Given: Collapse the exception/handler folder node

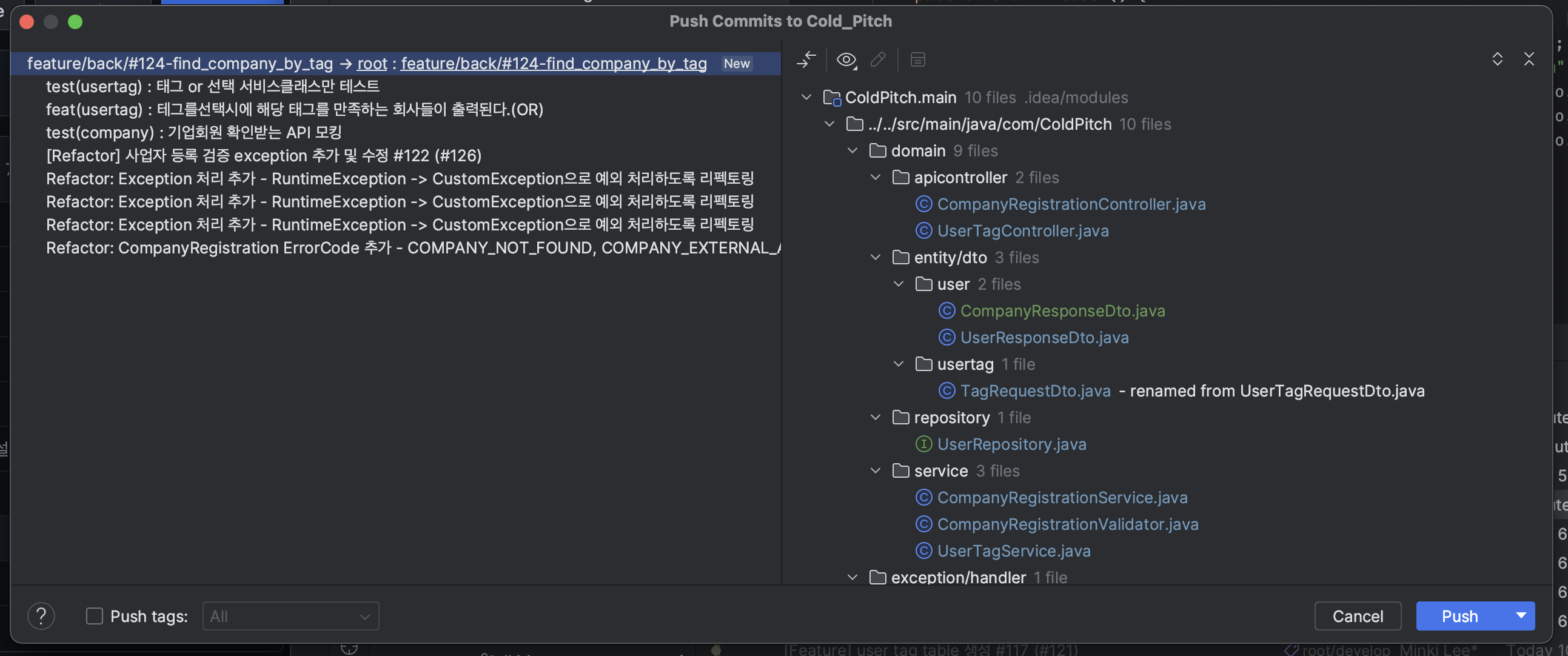Looking at the screenshot, I should click(x=853, y=578).
